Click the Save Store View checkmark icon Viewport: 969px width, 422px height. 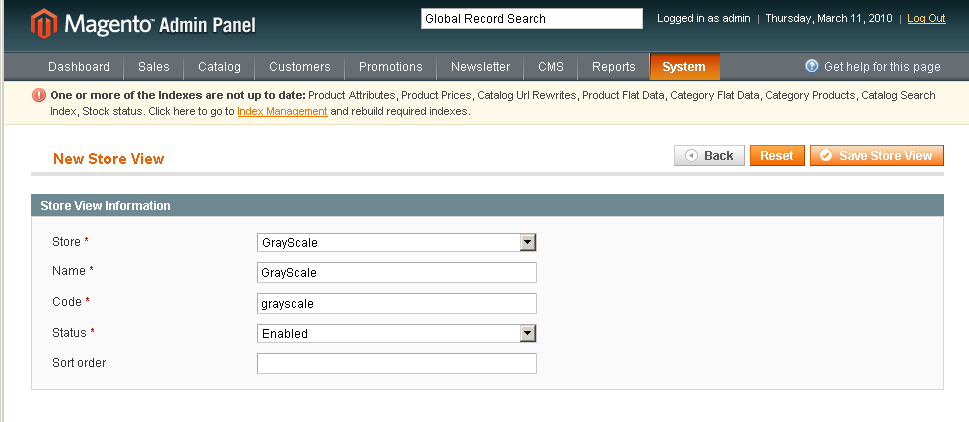[x=826, y=156]
